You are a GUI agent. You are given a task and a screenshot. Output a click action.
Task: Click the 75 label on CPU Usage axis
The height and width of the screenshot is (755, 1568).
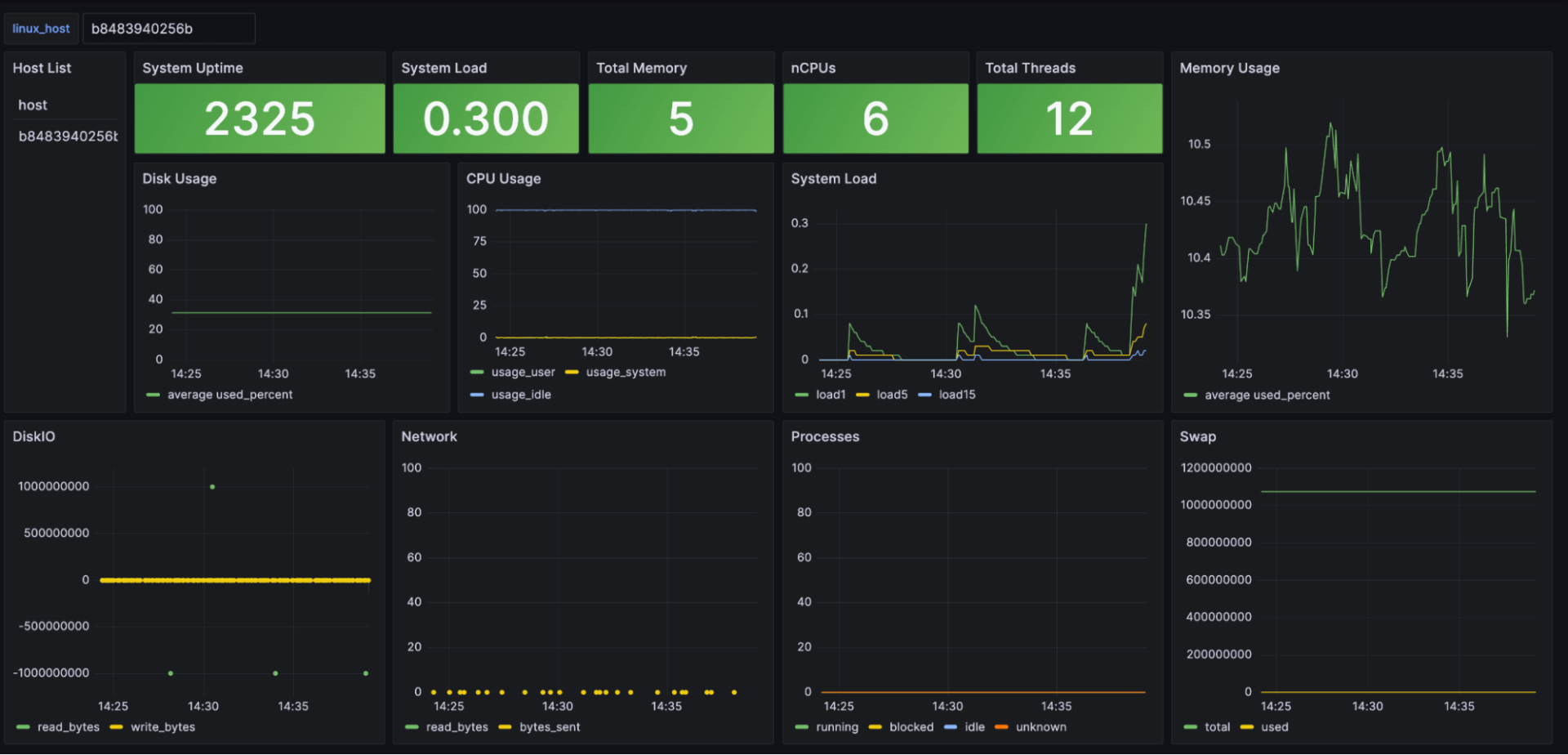(479, 241)
